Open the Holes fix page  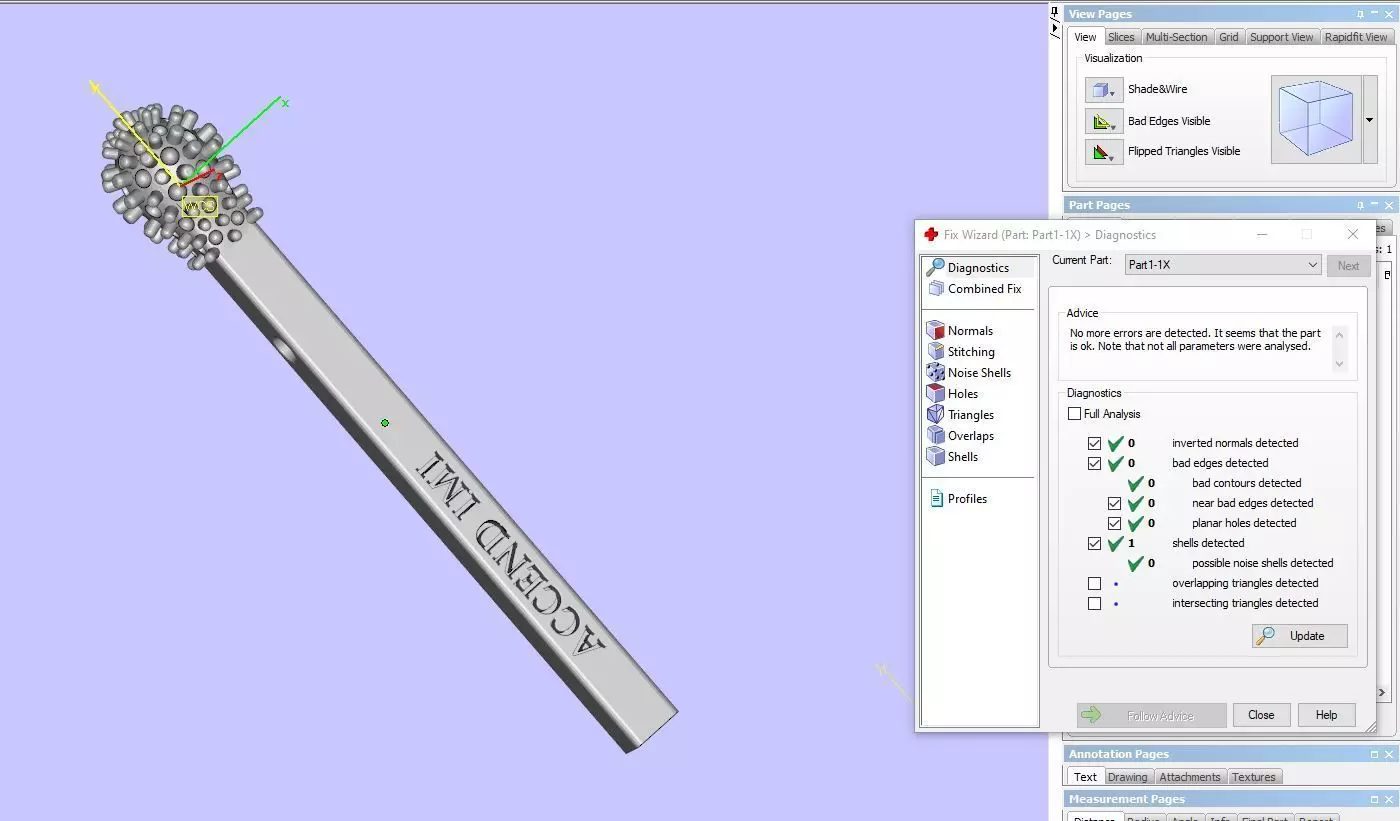[x=953, y=393]
